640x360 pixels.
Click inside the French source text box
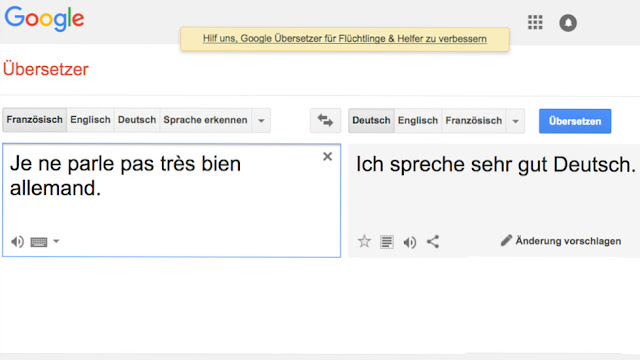tap(171, 200)
